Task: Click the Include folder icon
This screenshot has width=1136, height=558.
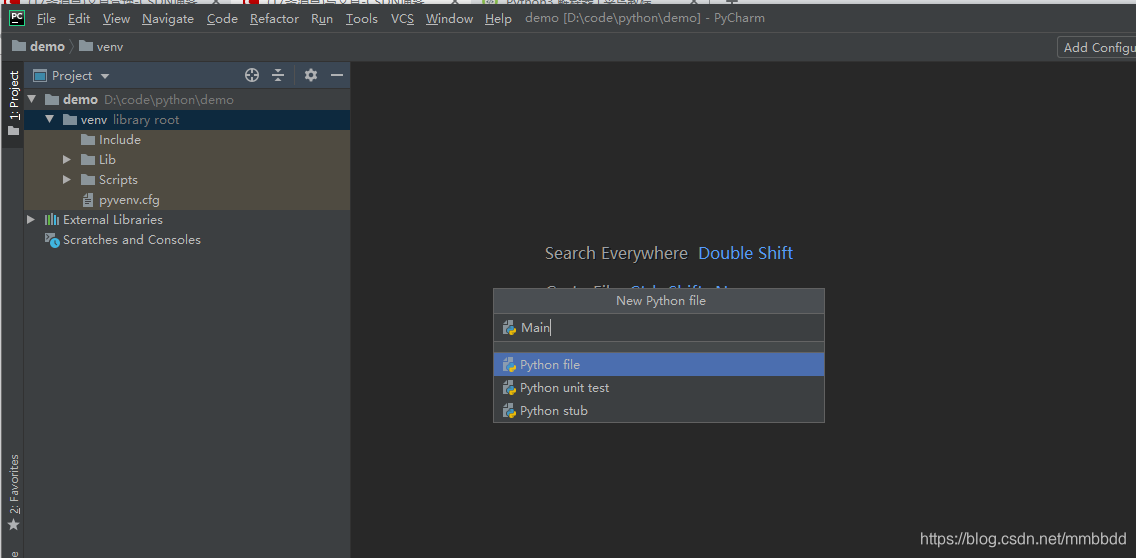Action: 88,140
